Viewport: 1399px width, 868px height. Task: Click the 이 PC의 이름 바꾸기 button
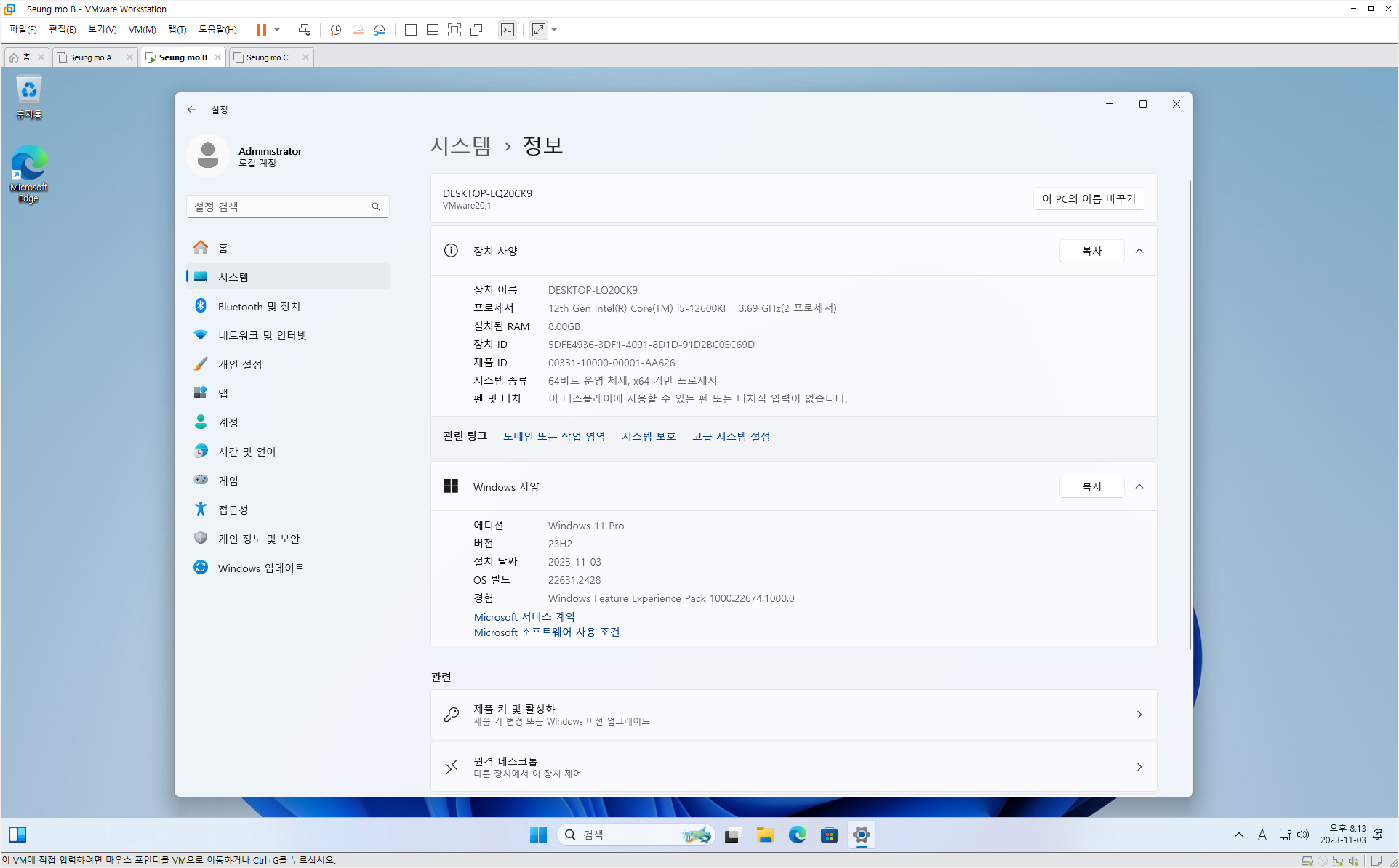[x=1089, y=198]
